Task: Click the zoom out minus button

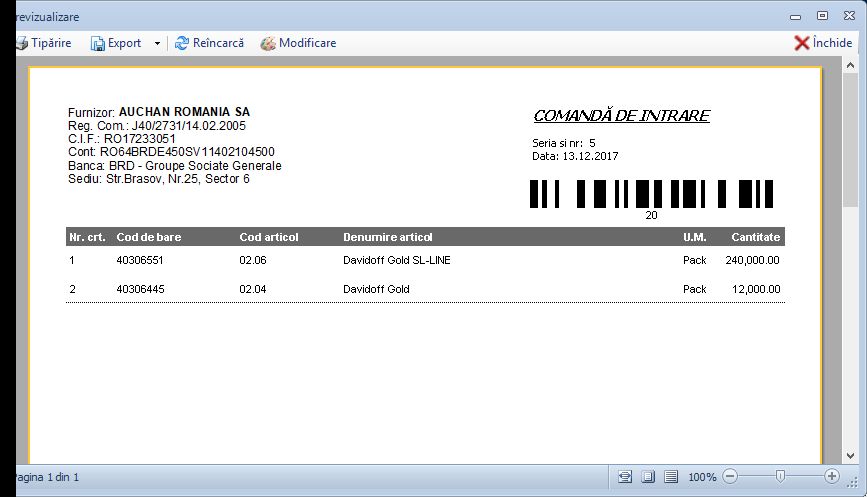Action: click(730, 477)
